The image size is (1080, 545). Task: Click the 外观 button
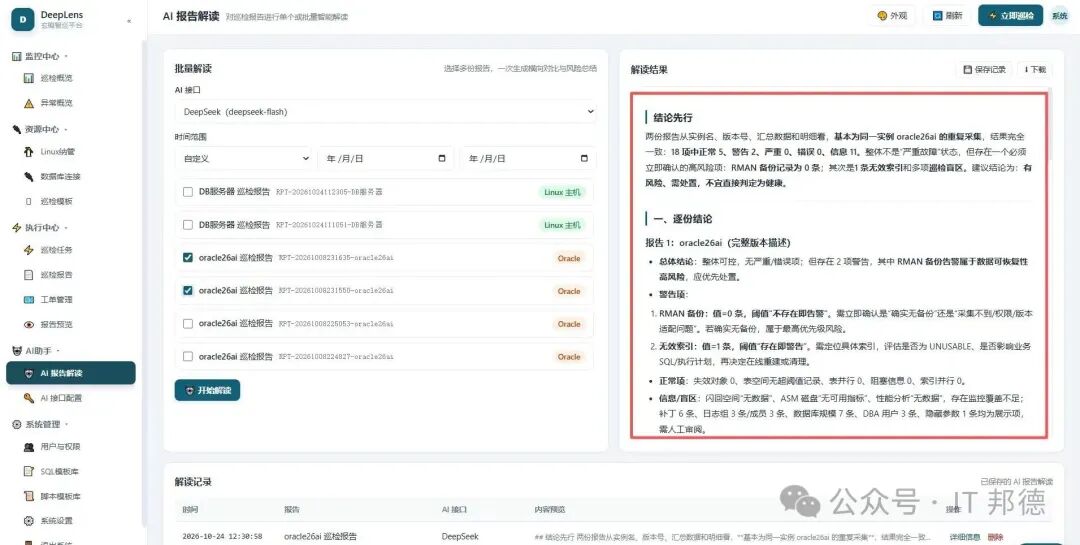point(891,15)
